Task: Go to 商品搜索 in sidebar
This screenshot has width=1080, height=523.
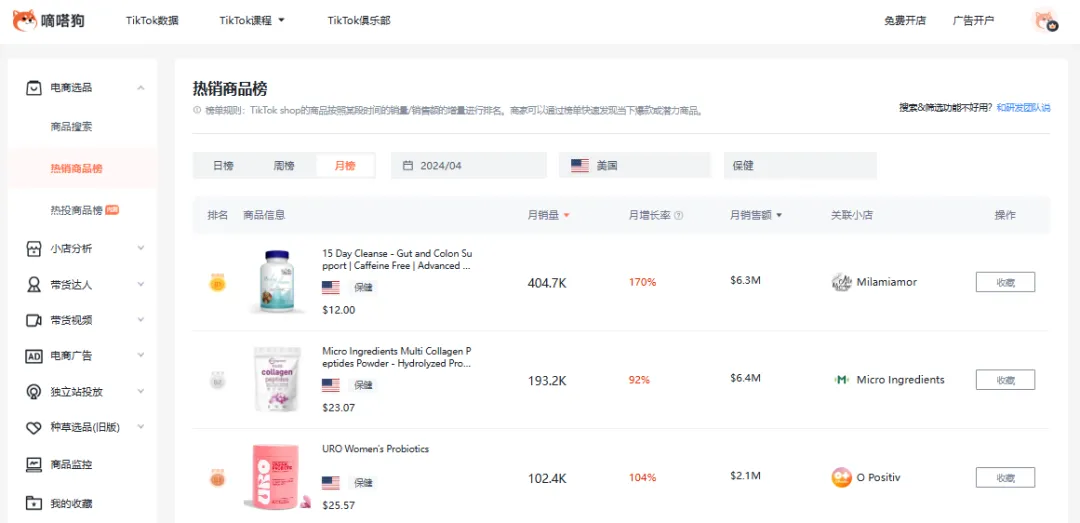Action: [x=71, y=127]
